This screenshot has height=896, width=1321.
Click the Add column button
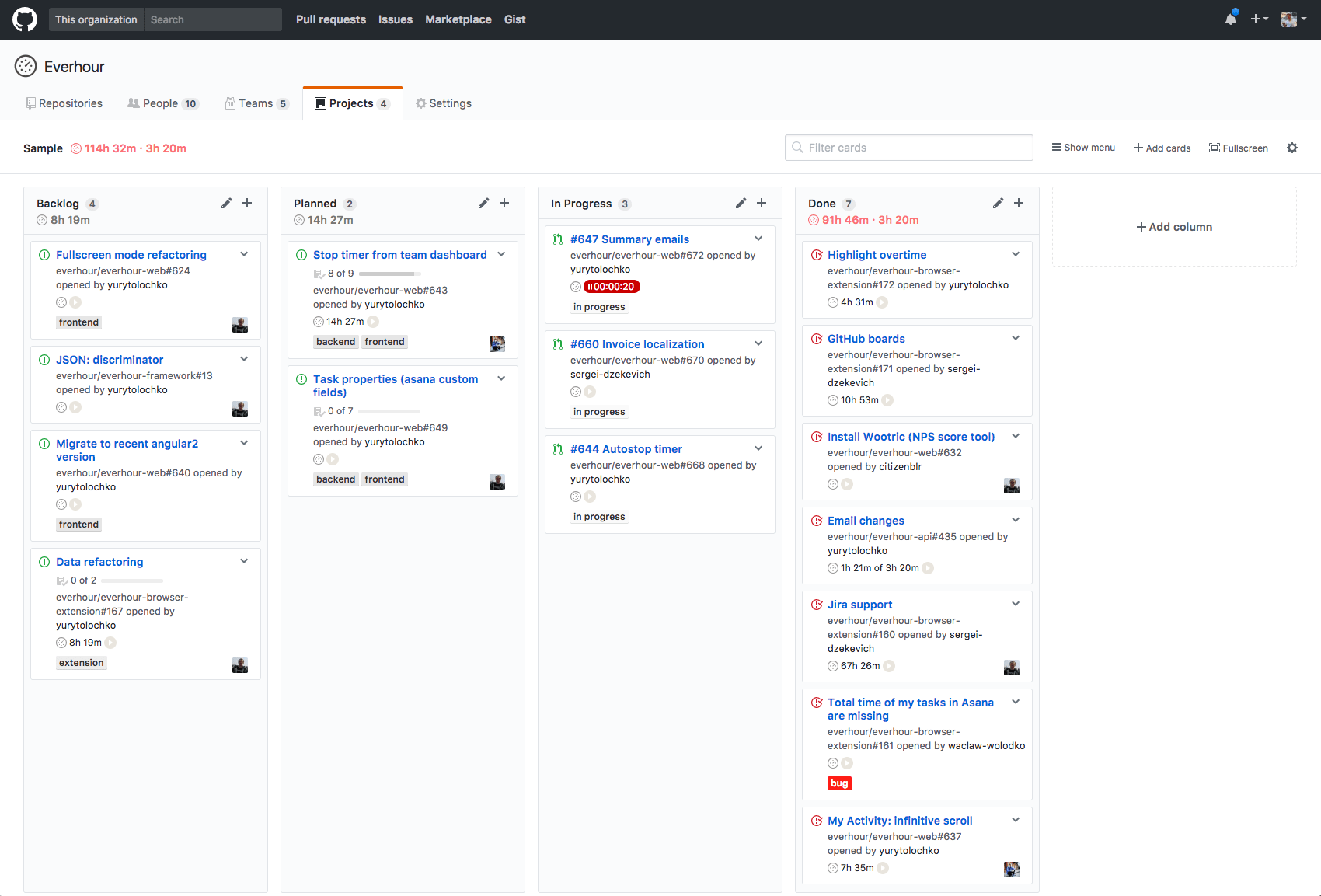pos(1174,227)
